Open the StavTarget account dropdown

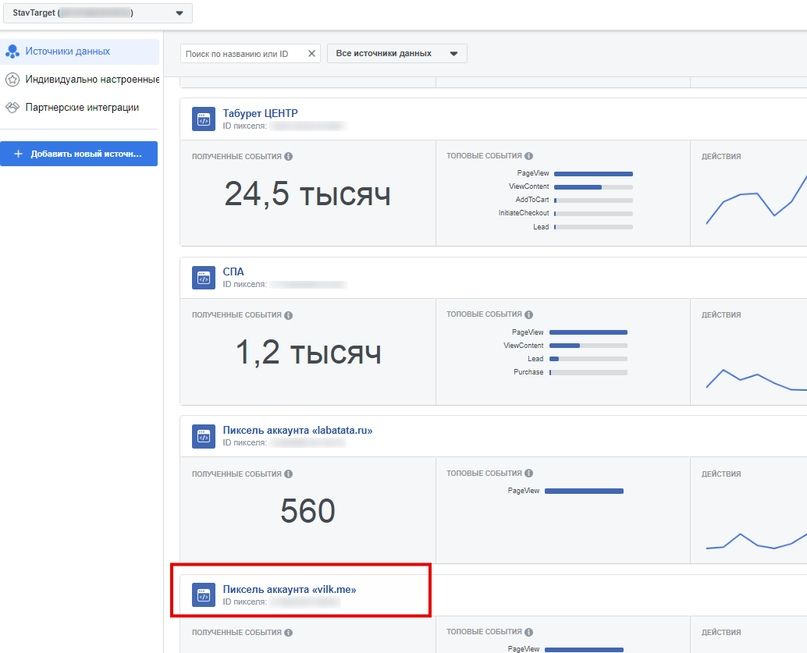98,13
